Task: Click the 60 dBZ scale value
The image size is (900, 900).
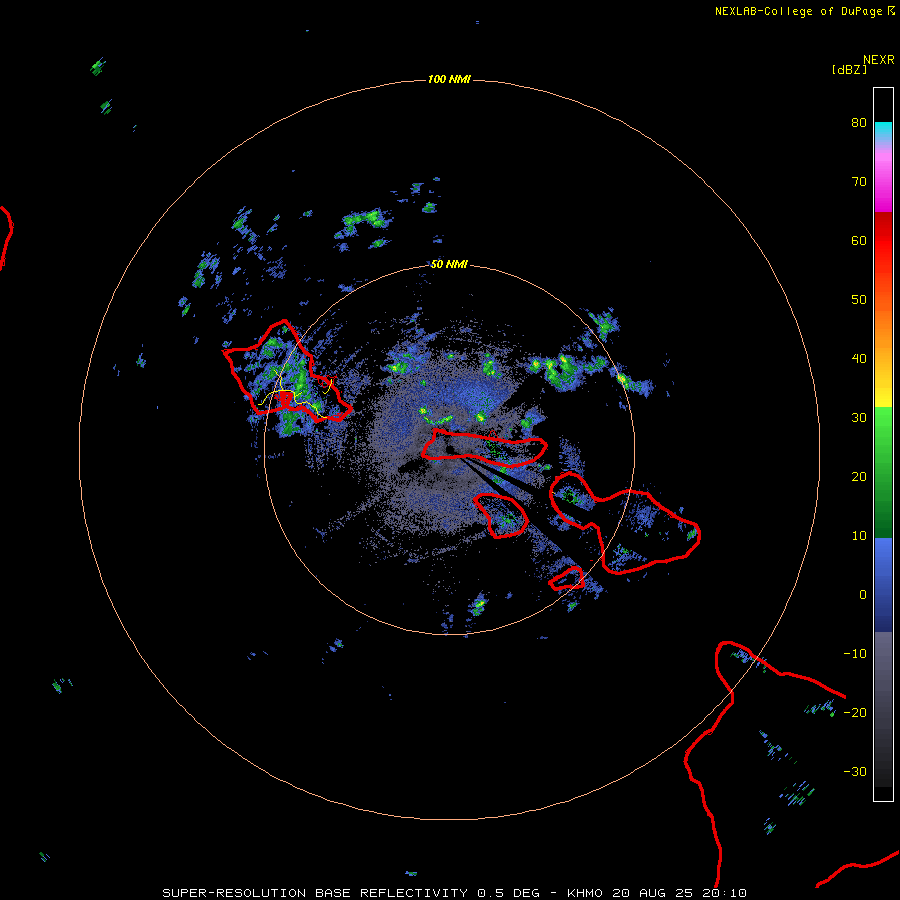Action: 859,240
